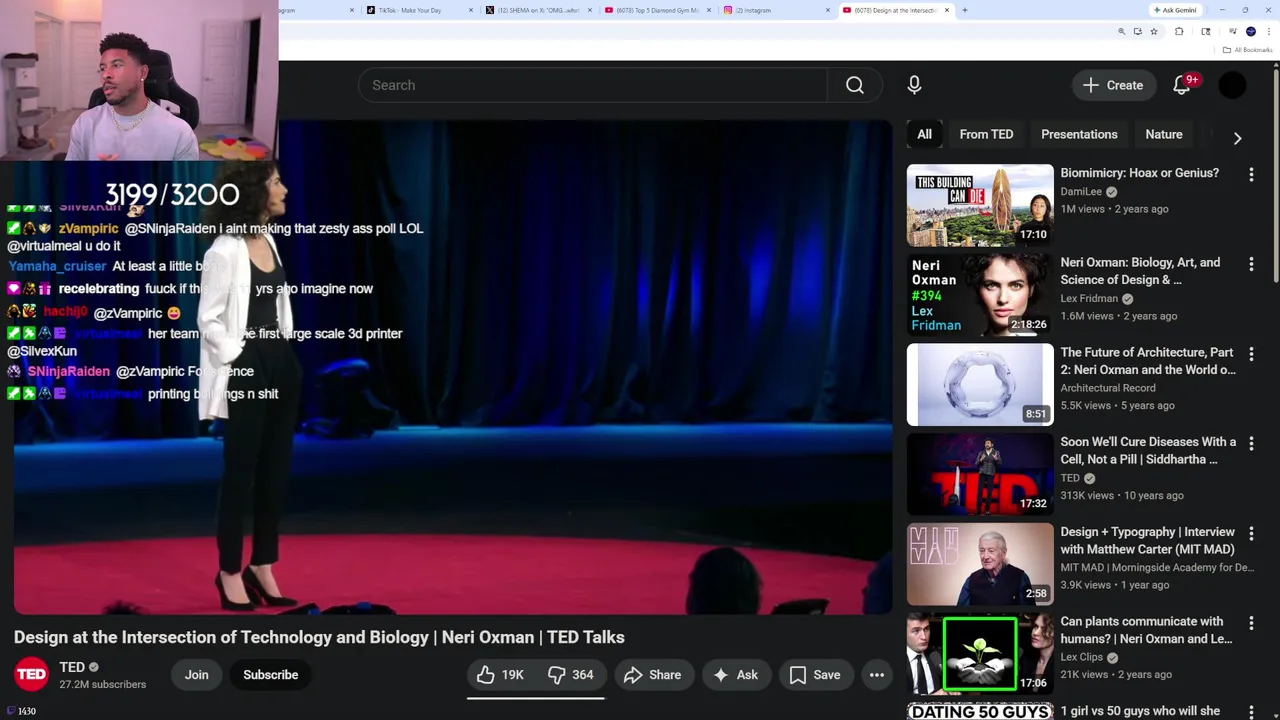Open the Chrome extensions puzzle icon
This screenshot has height=720, width=1280.
[1179, 32]
